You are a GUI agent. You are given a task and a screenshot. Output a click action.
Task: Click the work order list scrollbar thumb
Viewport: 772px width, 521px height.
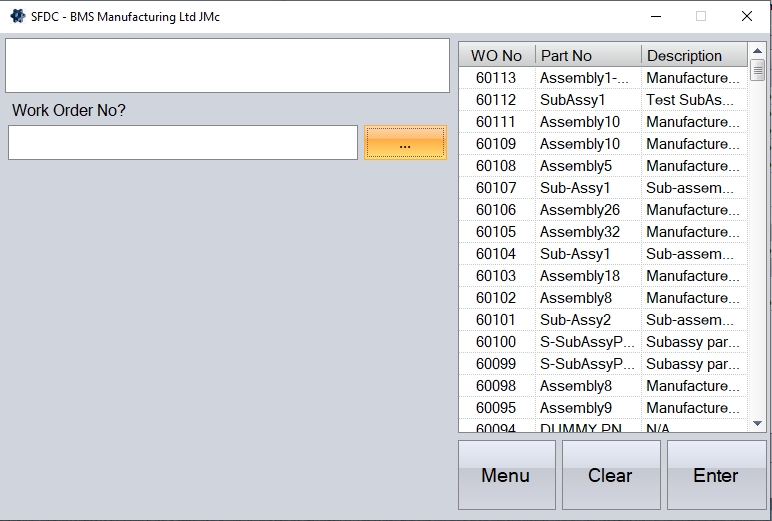tap(757, 71)
